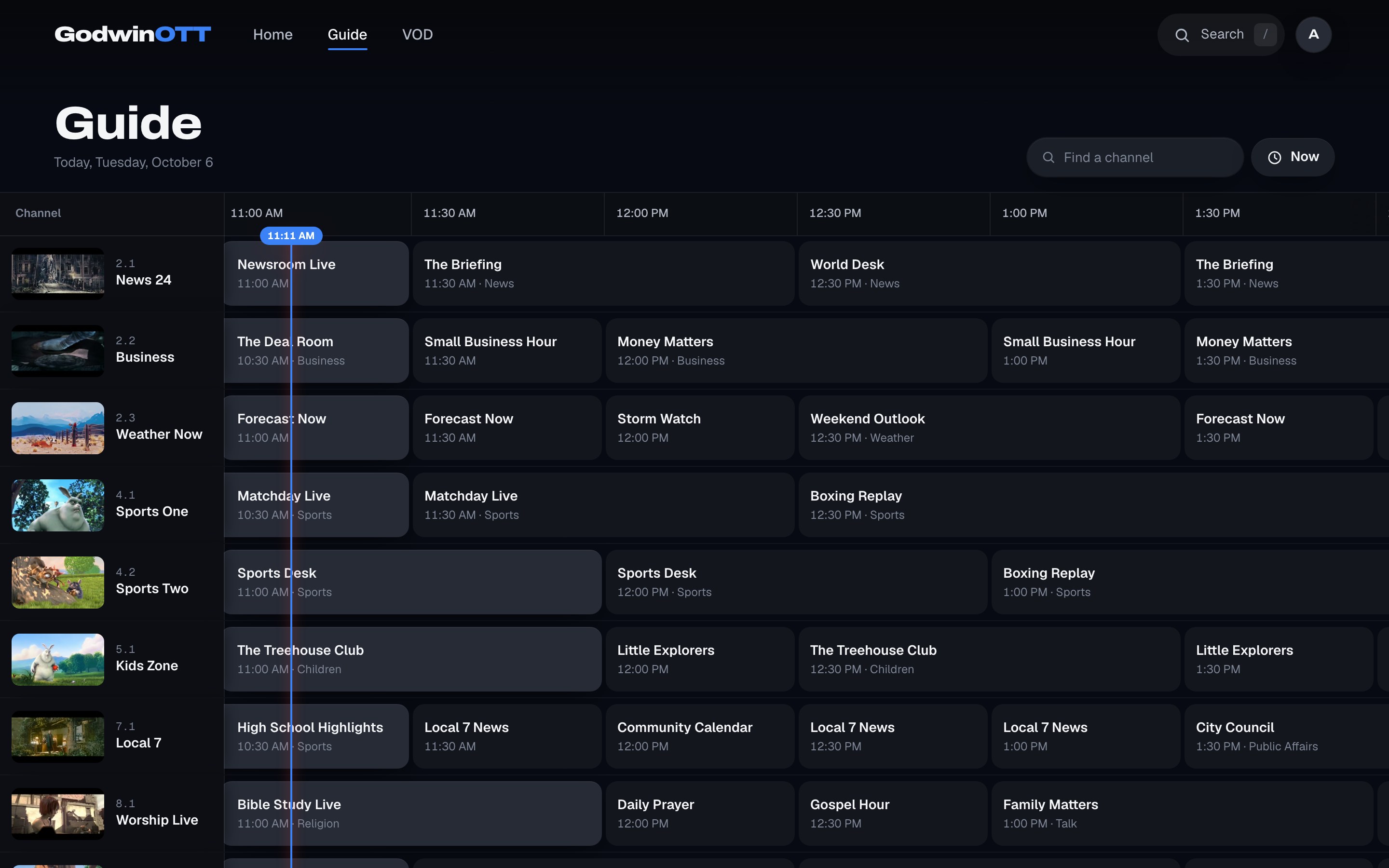This screenshot has width=1389, height=868.
Task: Open the Home tab
Action: coord(272,34)
